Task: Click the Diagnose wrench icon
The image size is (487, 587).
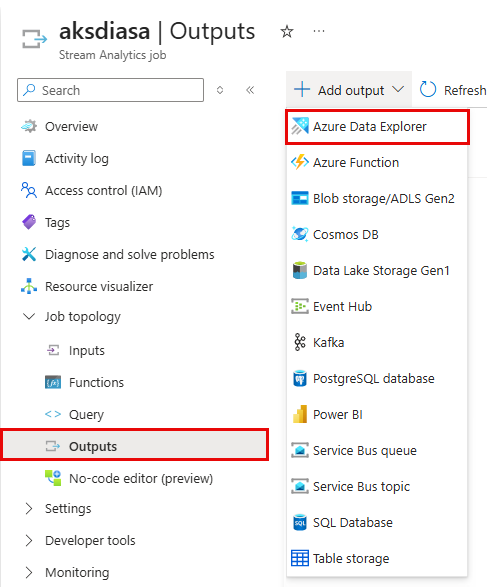Action: 29,254
